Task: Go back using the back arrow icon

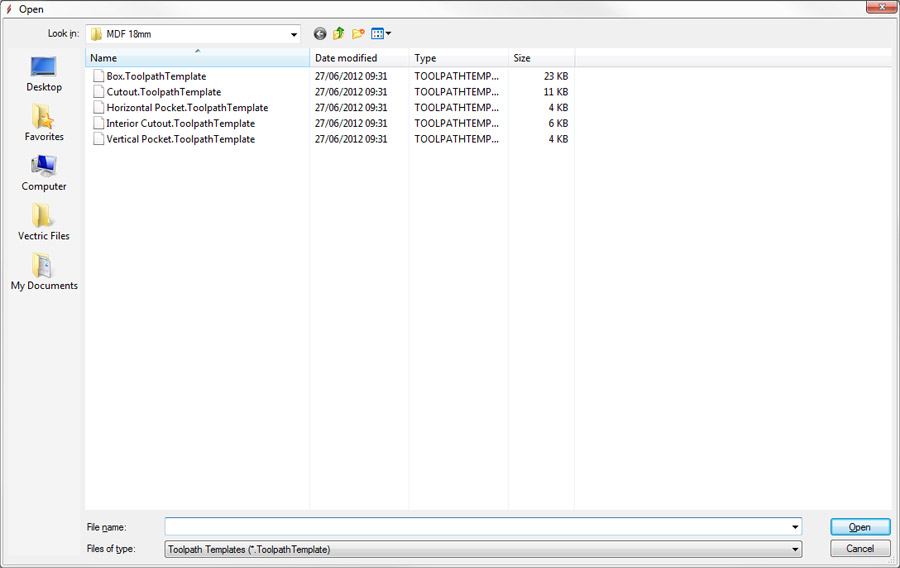Action: tap(320, 34)
